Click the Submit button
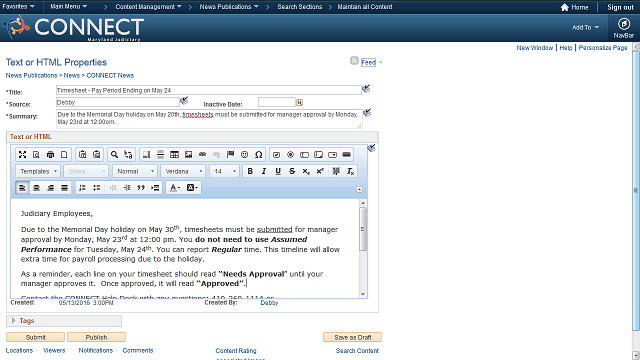The width and height of the screenshot is (640, 360). pyautogui.click(x=36, y=337)
